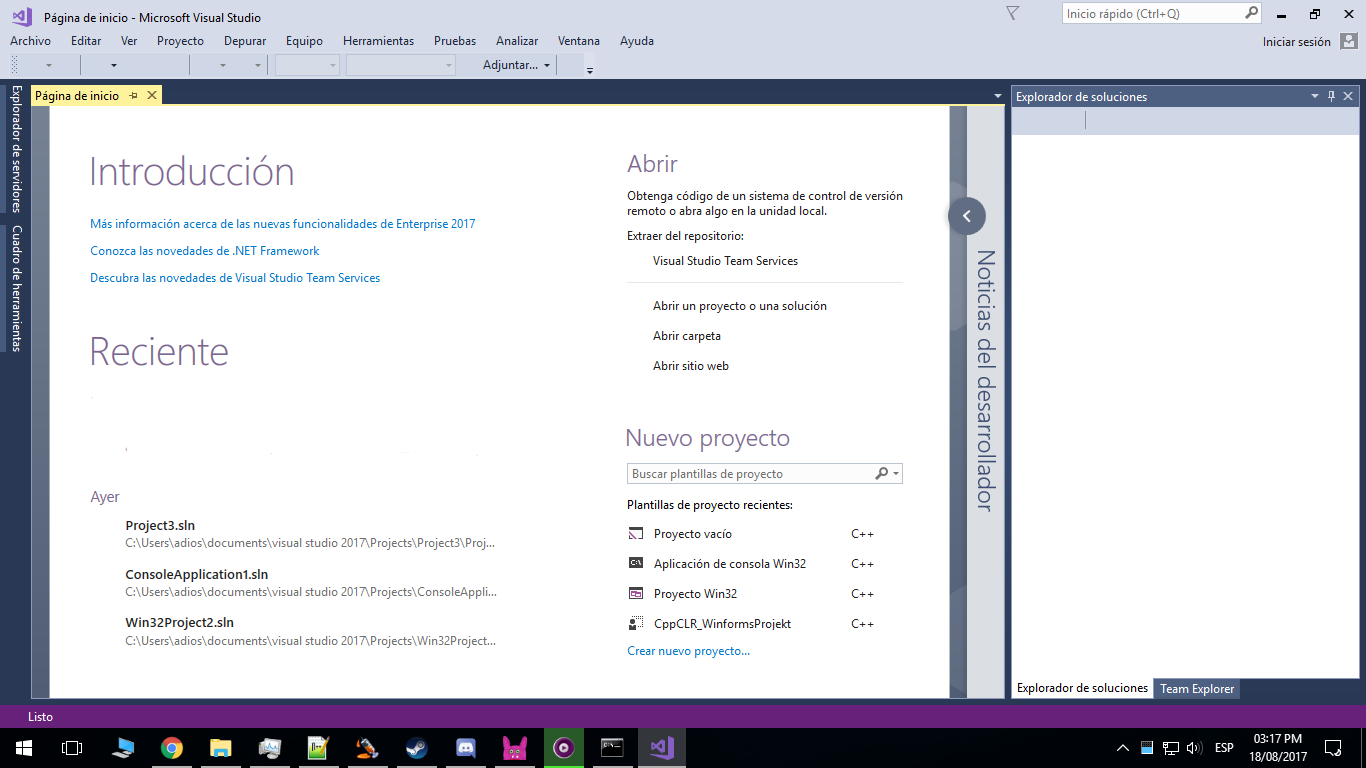Image resolution: width=1366 pixels, height=768 pixels.
Task: Open the Analizar menu
Action: click(x=517, y=41)
